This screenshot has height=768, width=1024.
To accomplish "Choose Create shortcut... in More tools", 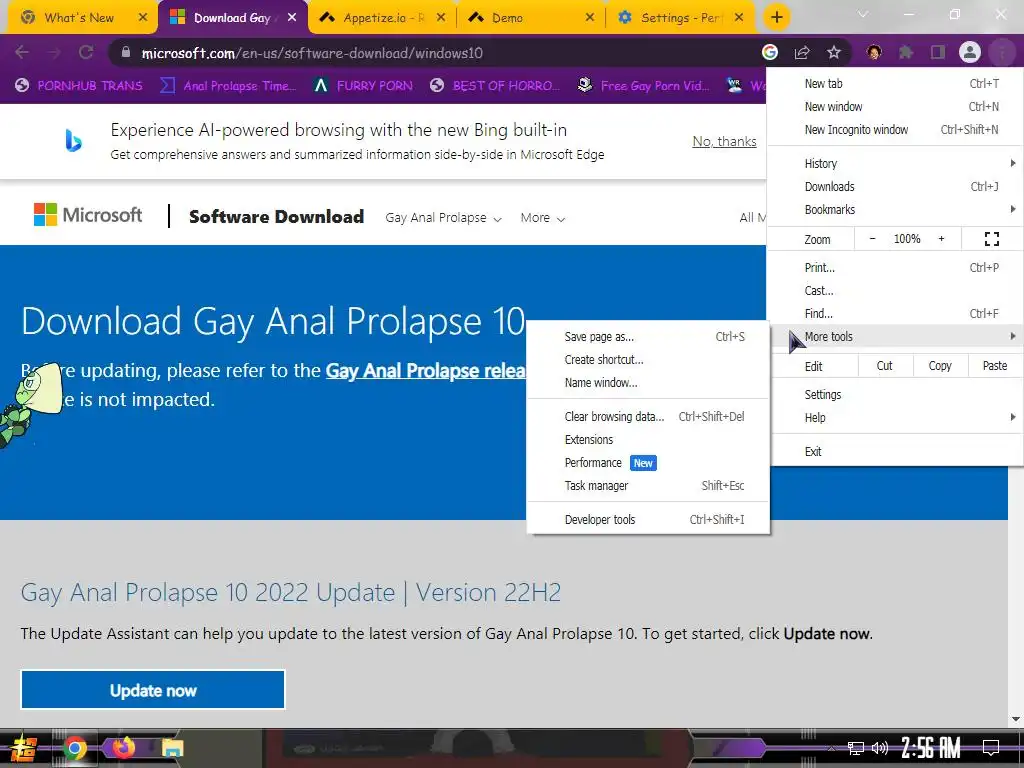I will [x=648, y=359].
